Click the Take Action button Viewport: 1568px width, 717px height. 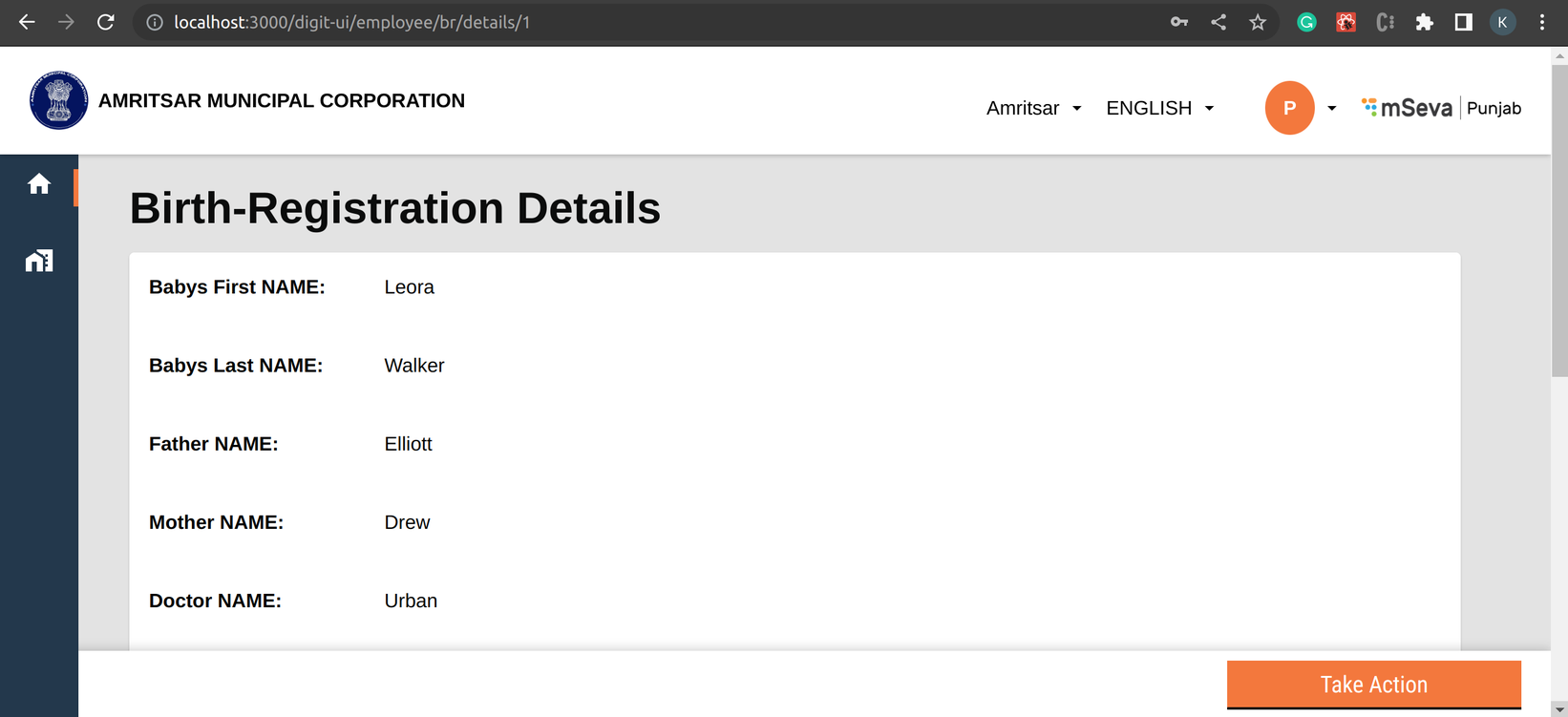pos(1373,685)
